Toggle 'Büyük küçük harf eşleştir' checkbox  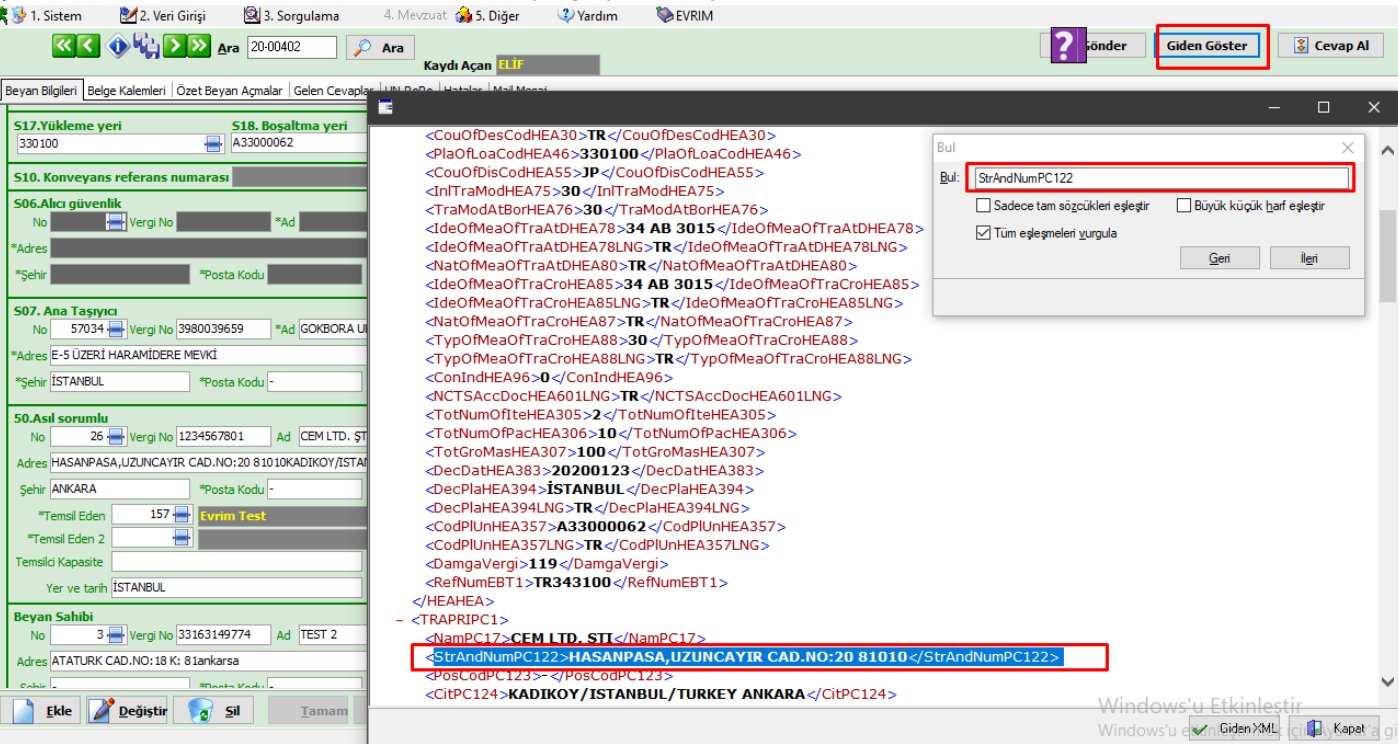click(1184, 206)
